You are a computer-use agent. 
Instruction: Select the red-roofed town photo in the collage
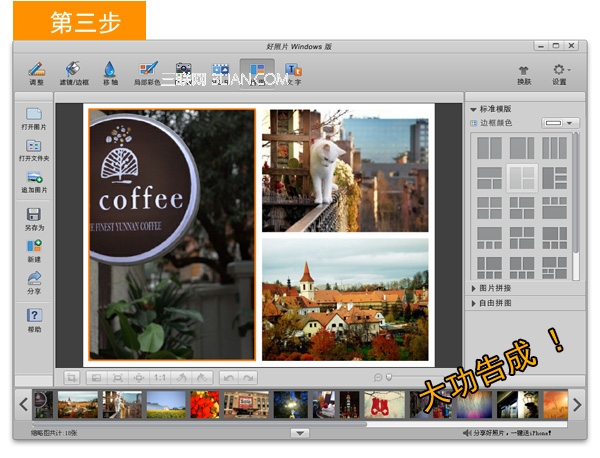point(345,300)
